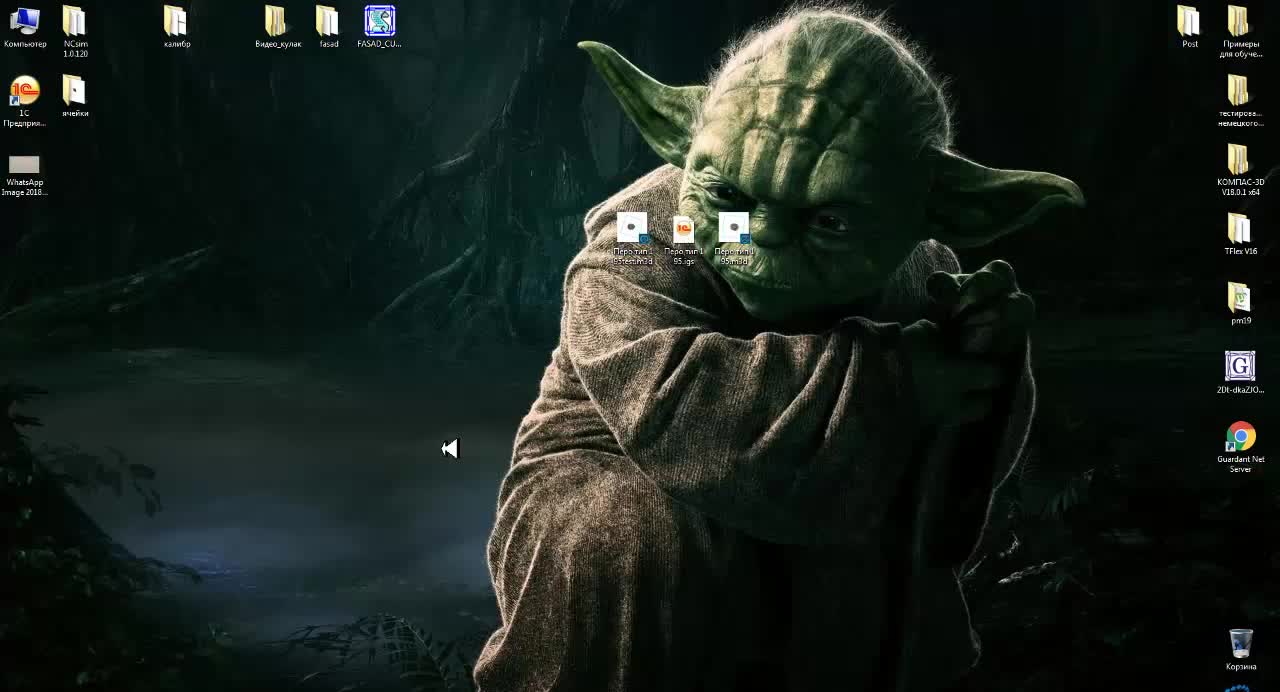Select the Примеры для обучения folder

[1240, 32]
